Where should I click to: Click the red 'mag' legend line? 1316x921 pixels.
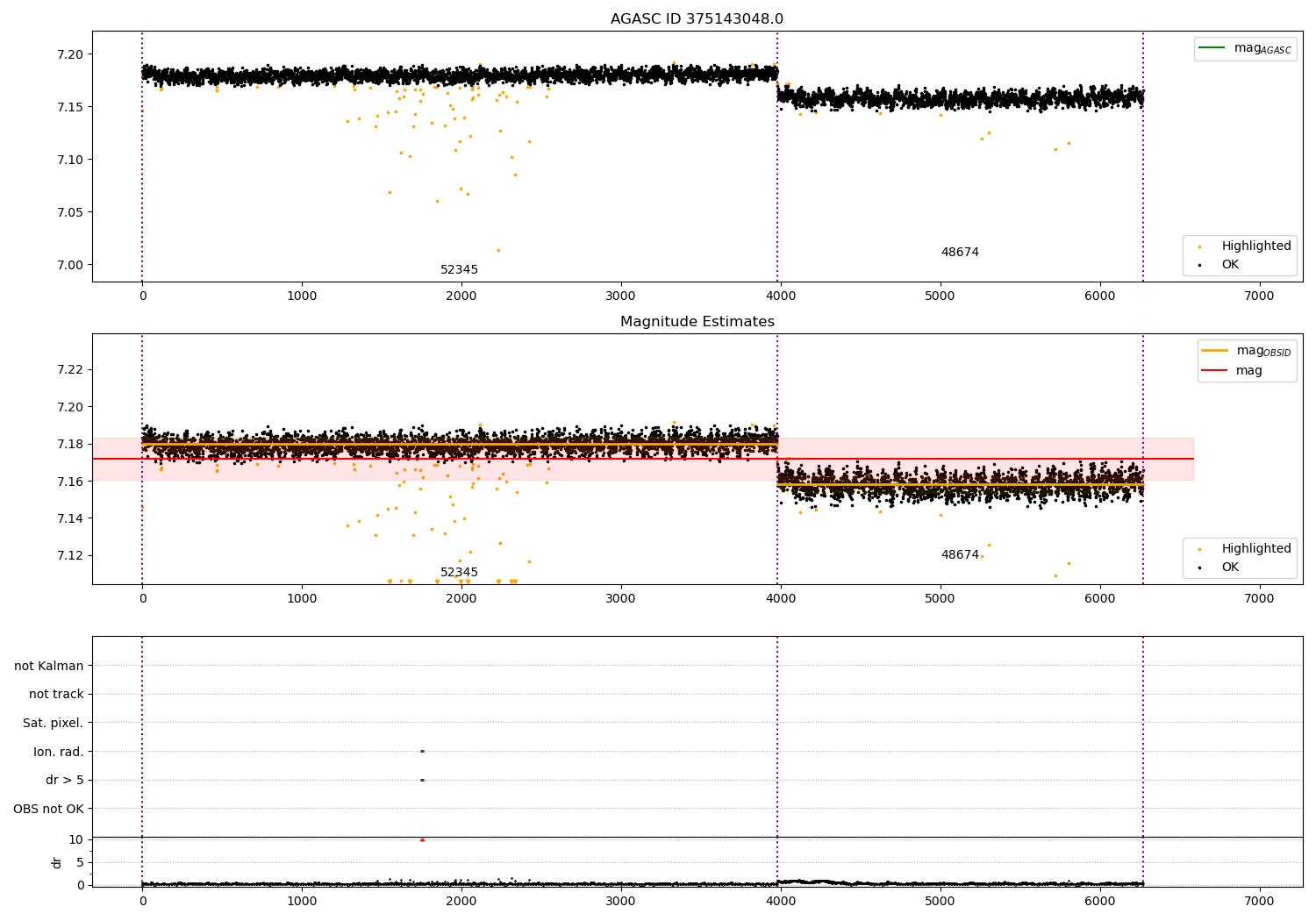pyautogui.click(x=1214, y=370)
